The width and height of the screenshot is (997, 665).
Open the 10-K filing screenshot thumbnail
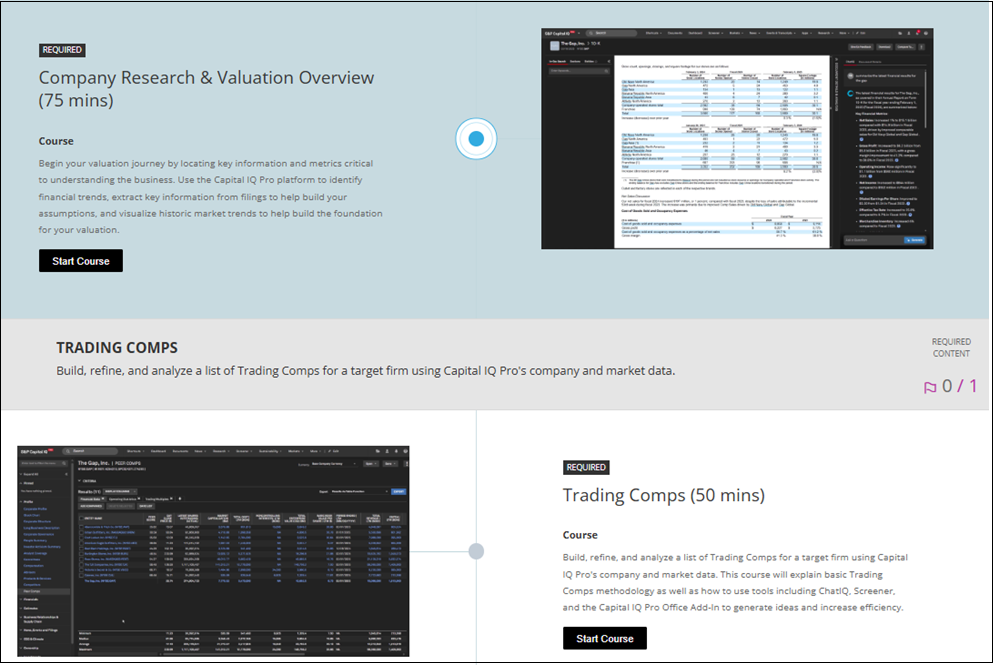point(737,139)
